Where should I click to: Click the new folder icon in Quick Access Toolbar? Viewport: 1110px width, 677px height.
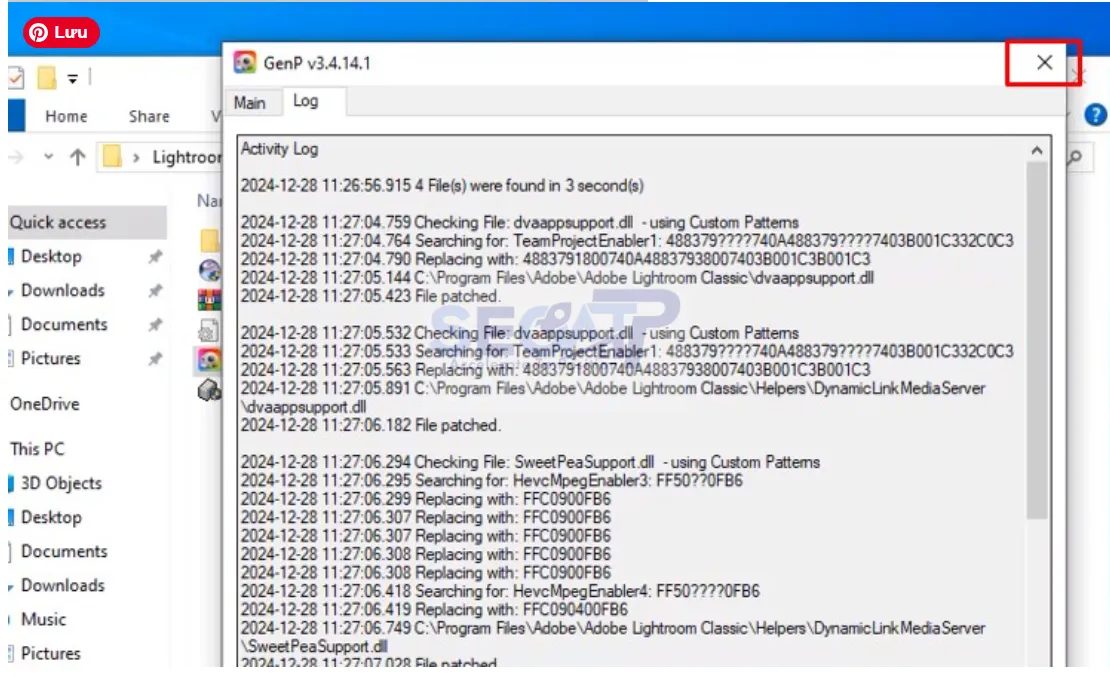pos(46,79)
